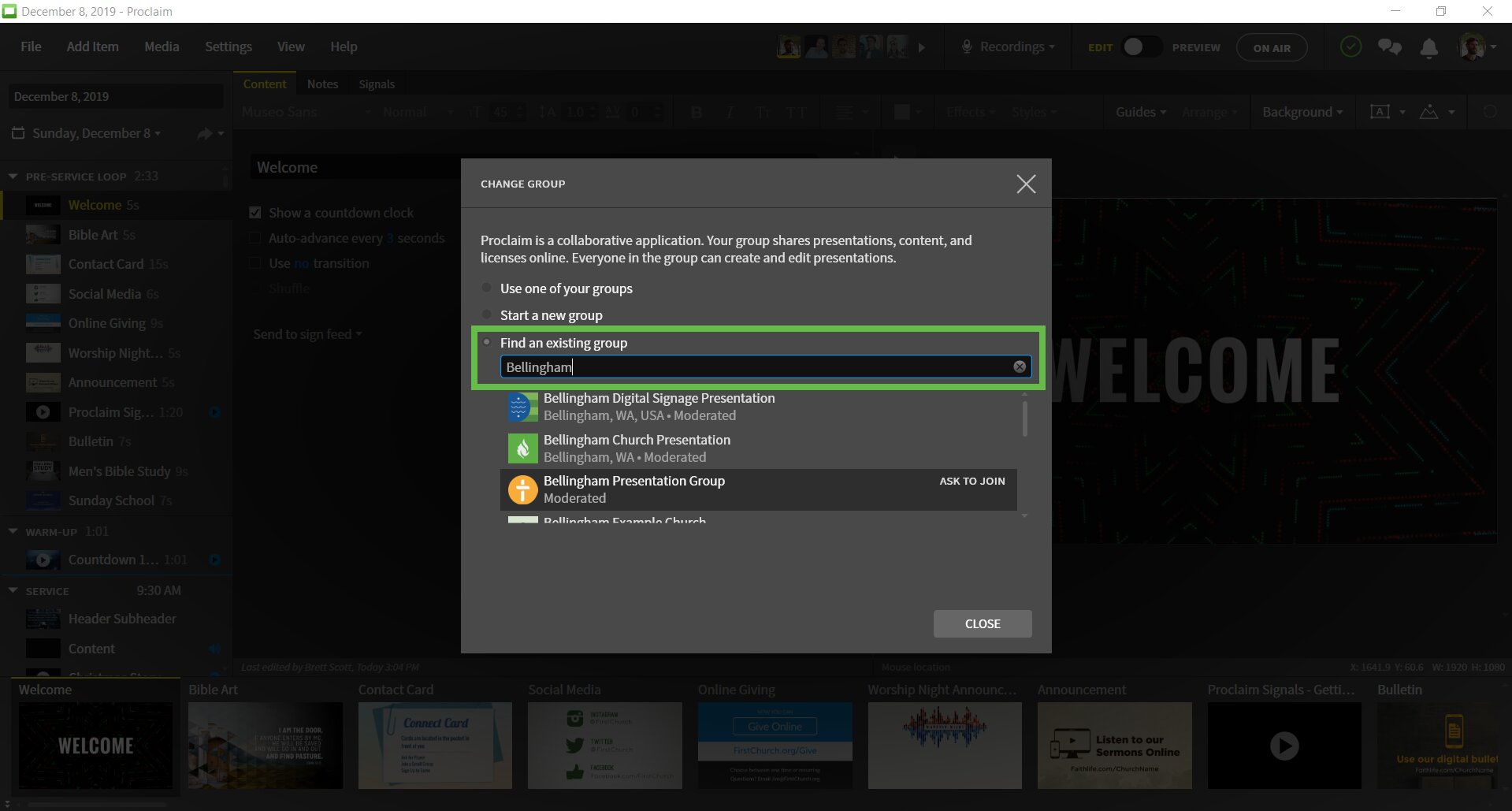Viewport: 1512px width, 811px height.
Task: Click the group results list scrollbar
Action: (x=1024, y=419)
